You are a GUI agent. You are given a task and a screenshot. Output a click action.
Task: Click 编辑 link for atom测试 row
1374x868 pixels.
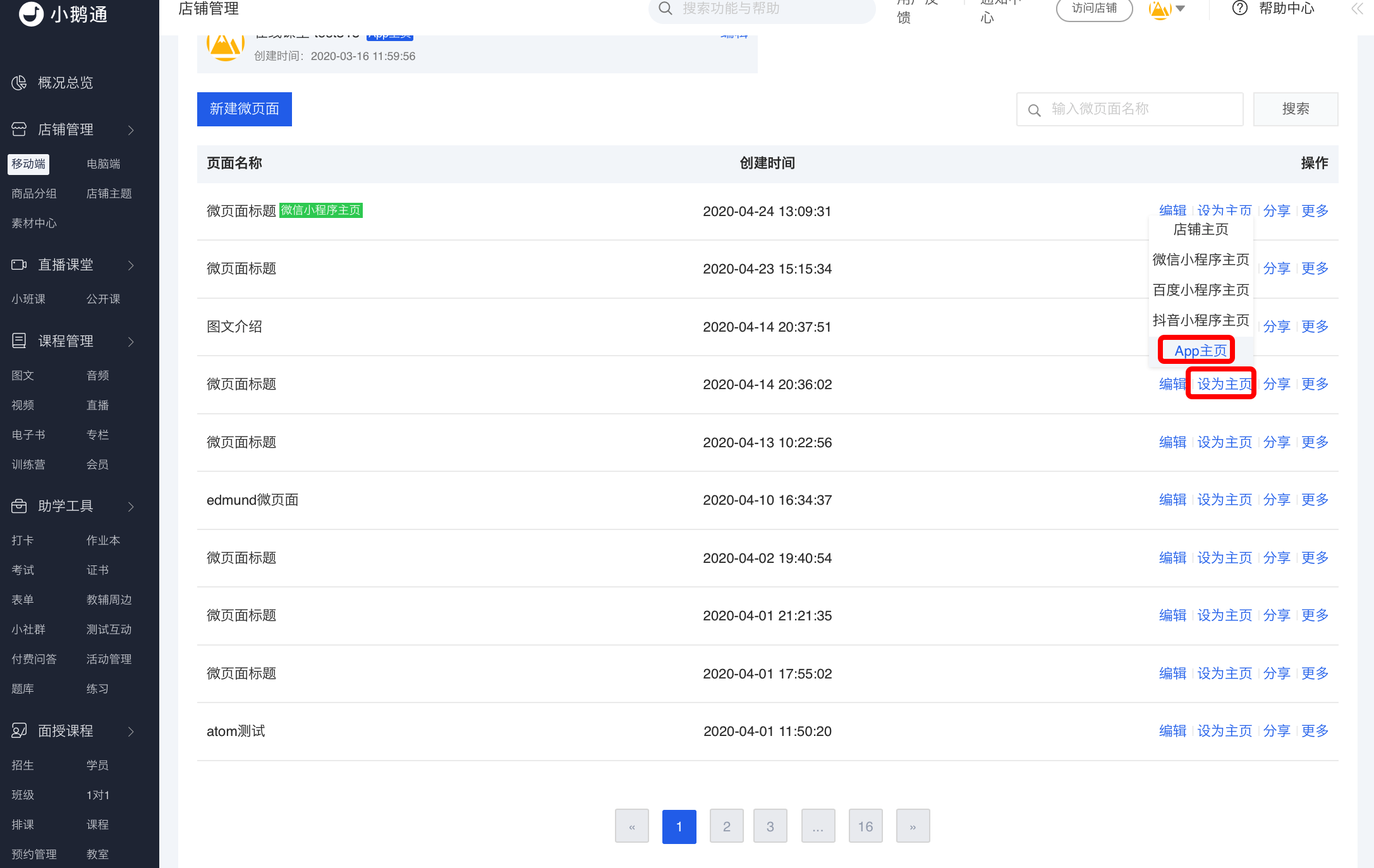coord(1172,731)
